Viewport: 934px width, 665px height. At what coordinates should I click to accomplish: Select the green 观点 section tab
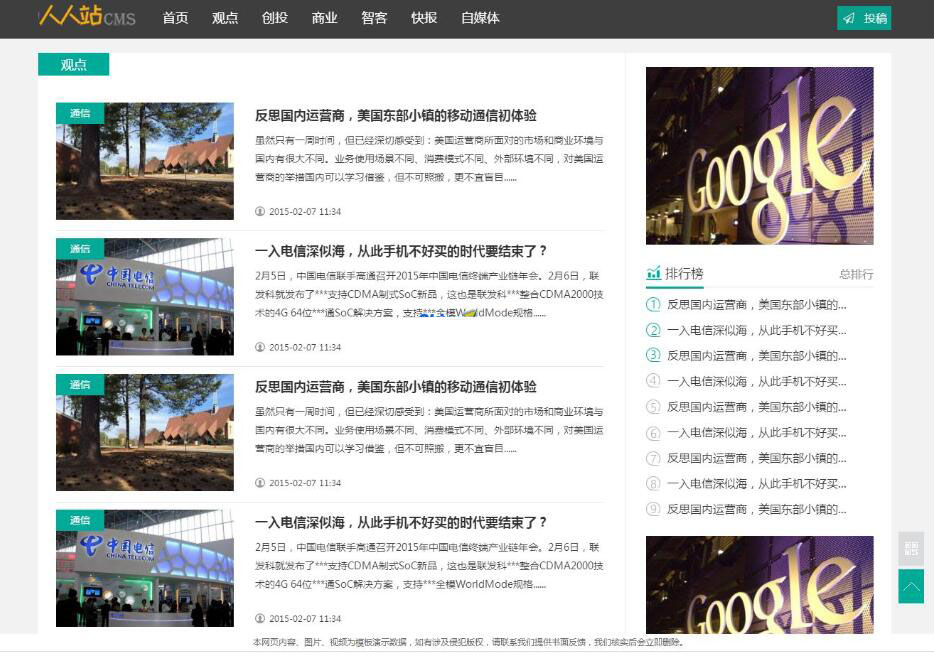pos(73,64)
